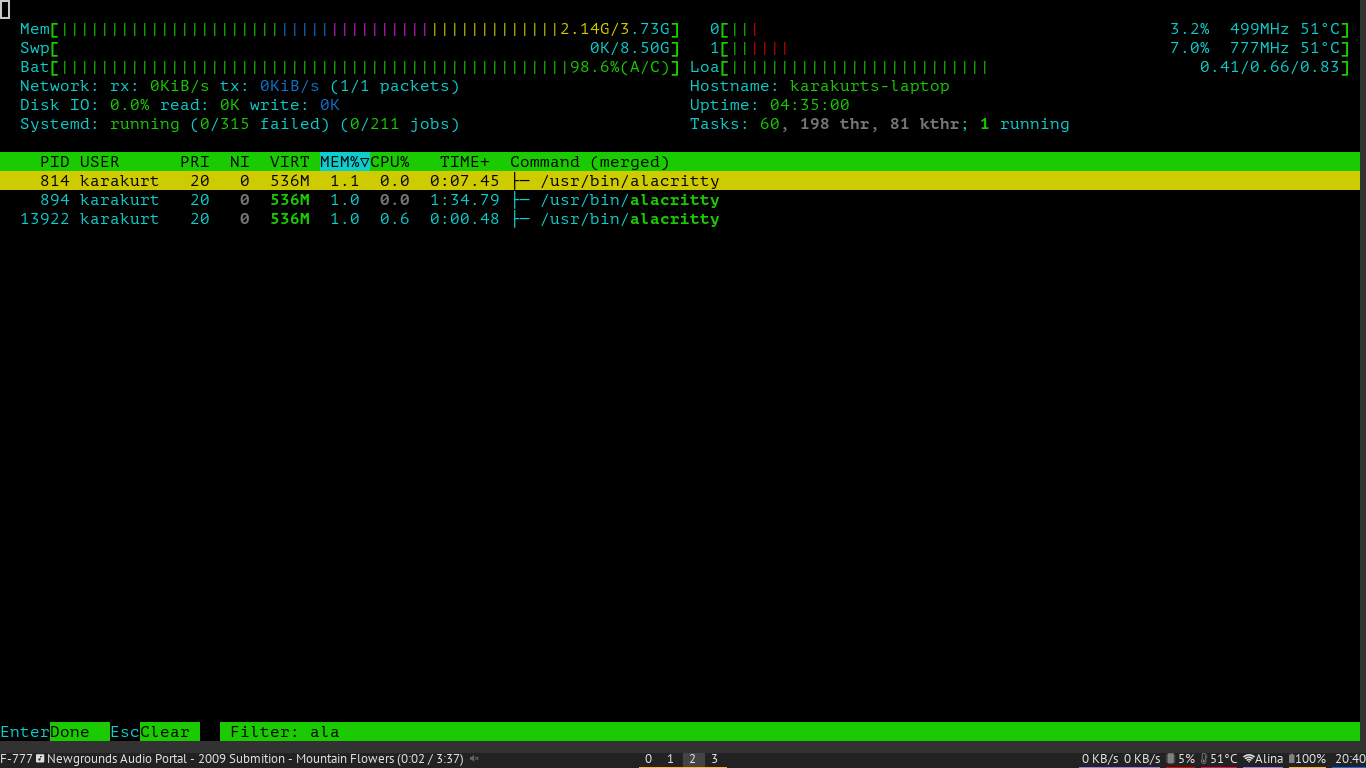
Task: Click the music note icon in status bar
Action: [40, 759]
